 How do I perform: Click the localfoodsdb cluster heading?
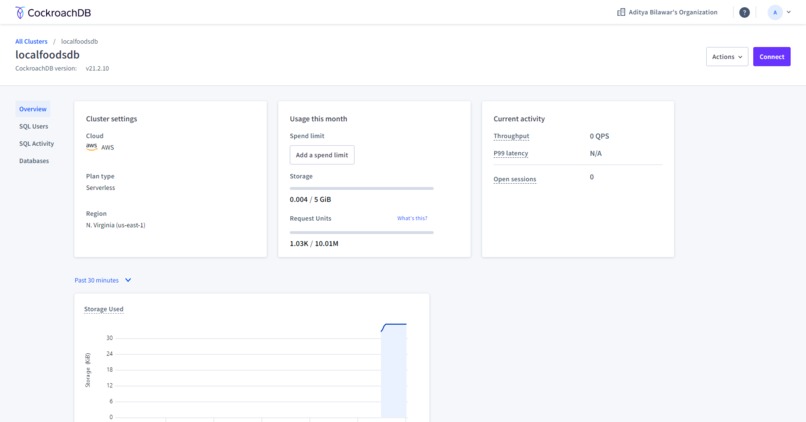tap(47, 54)
